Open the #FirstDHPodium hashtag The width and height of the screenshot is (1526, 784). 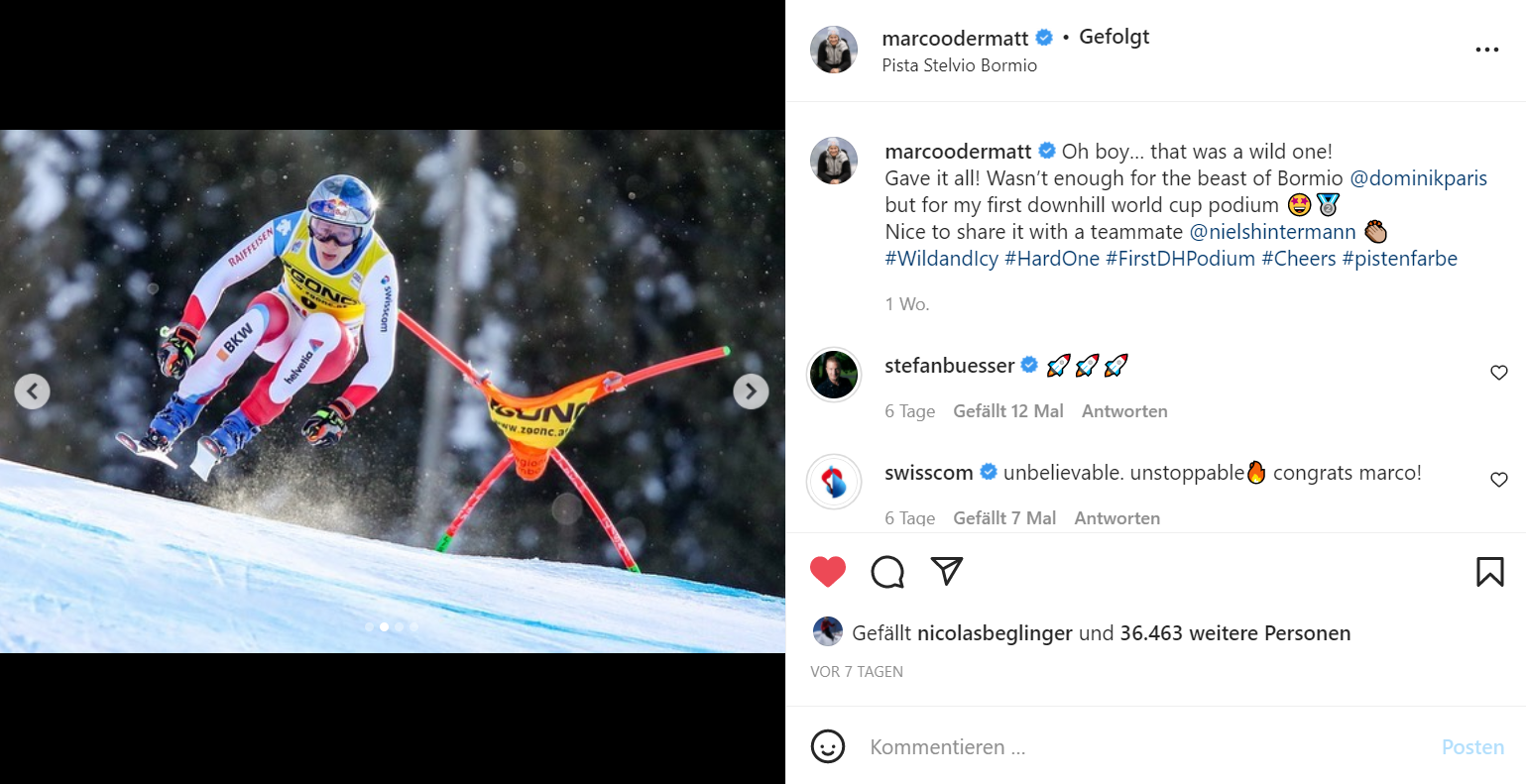(x=1180, y=259)
